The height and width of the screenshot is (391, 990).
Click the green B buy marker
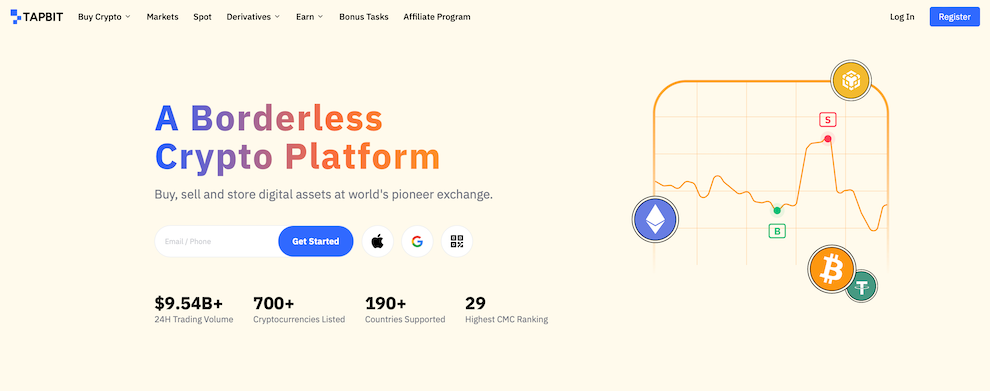point(777,231)
